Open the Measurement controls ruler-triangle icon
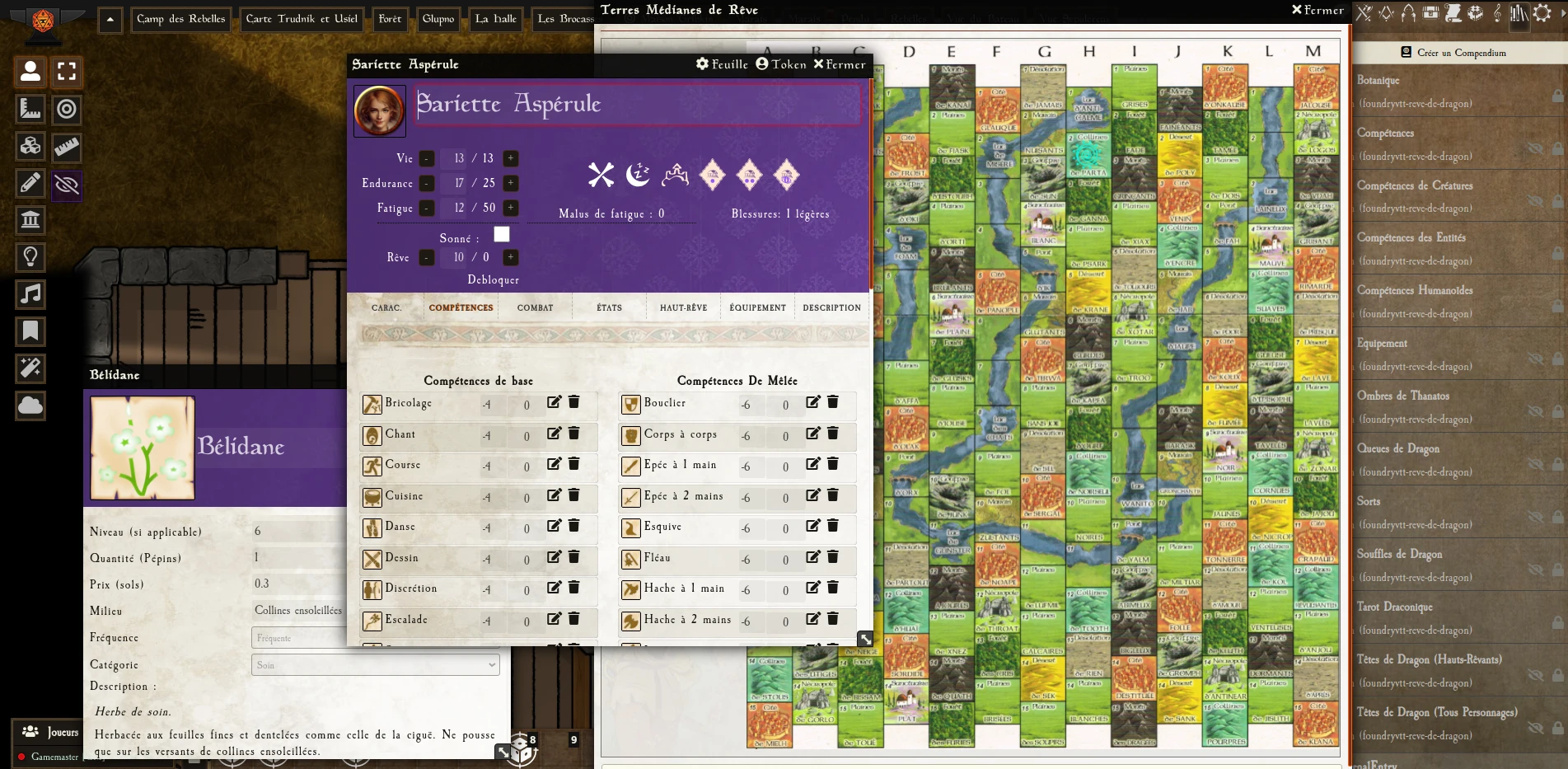Viewport: 1568px width, 769px height. coord(30,109)
